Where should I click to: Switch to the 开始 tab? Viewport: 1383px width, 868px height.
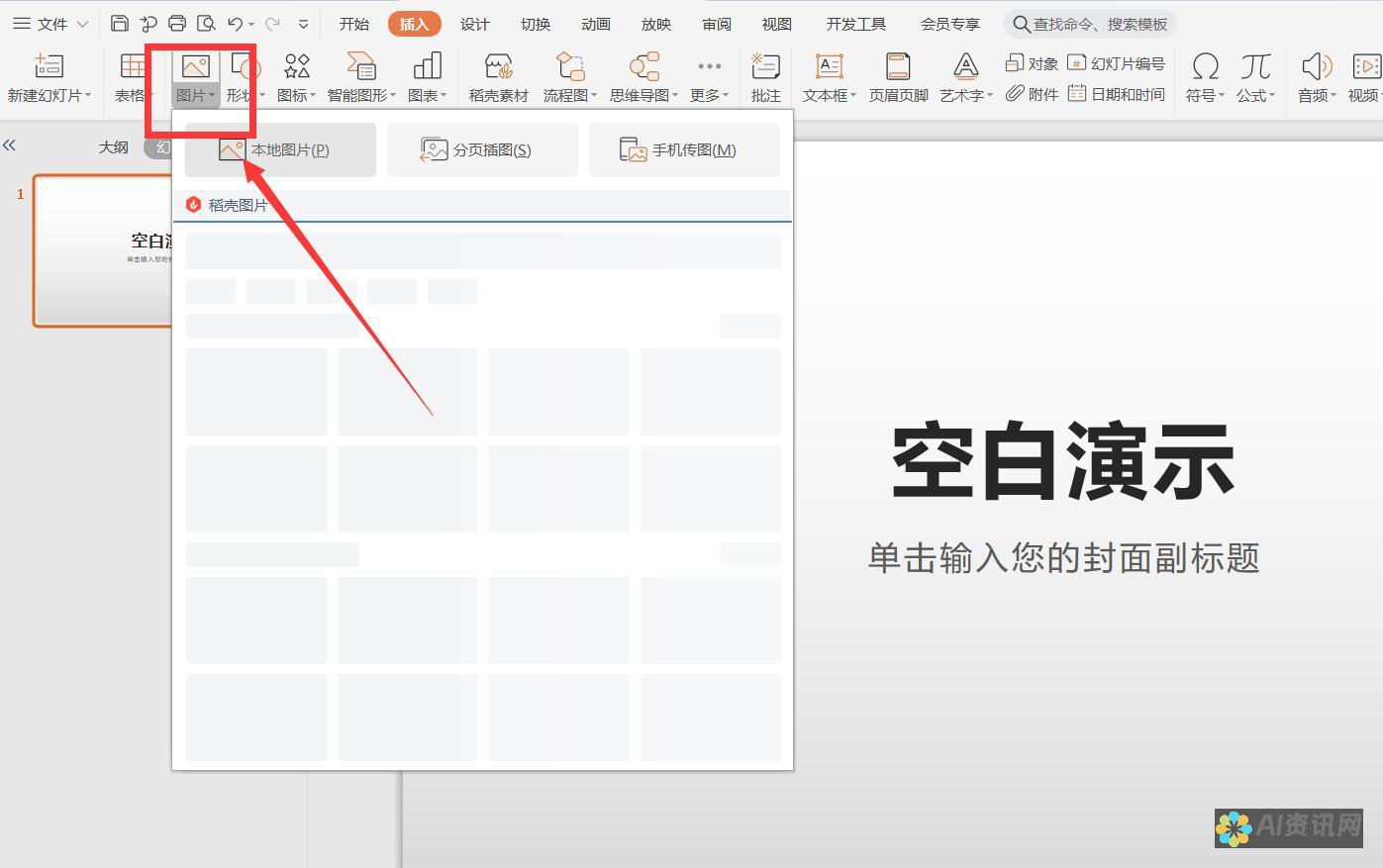[x=353, y=24]
